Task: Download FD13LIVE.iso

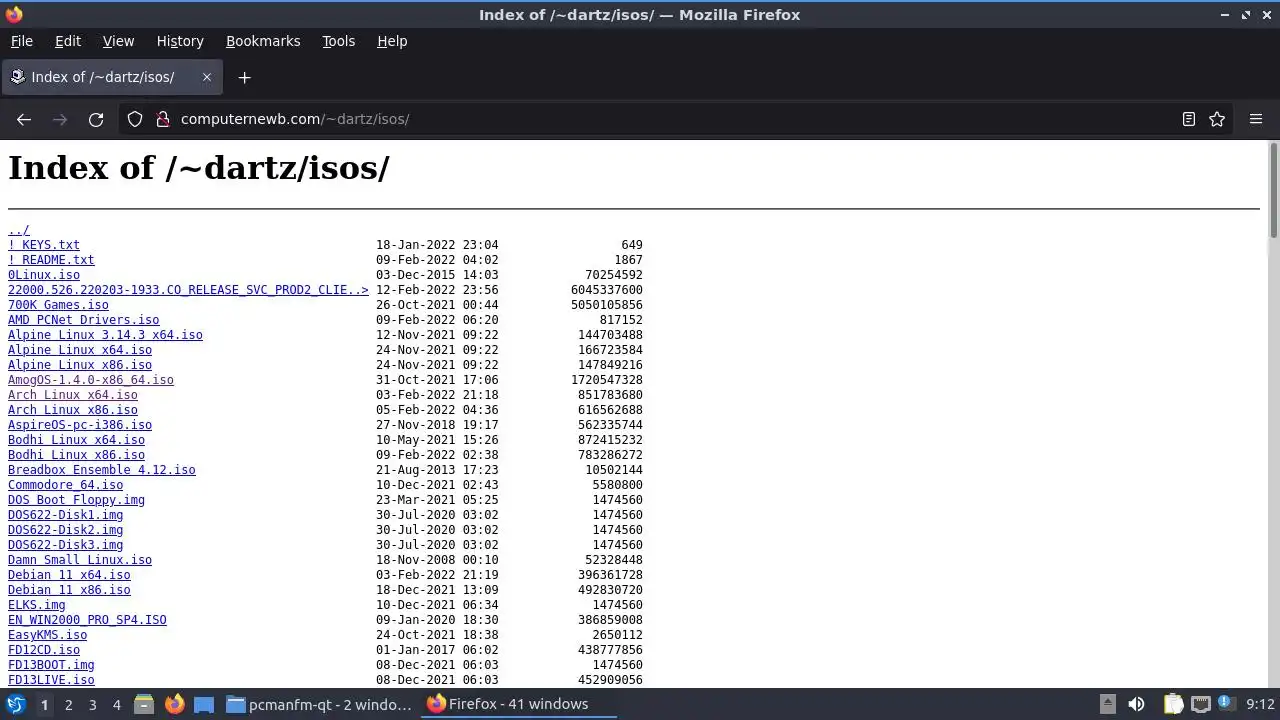Action: [51, 680]
